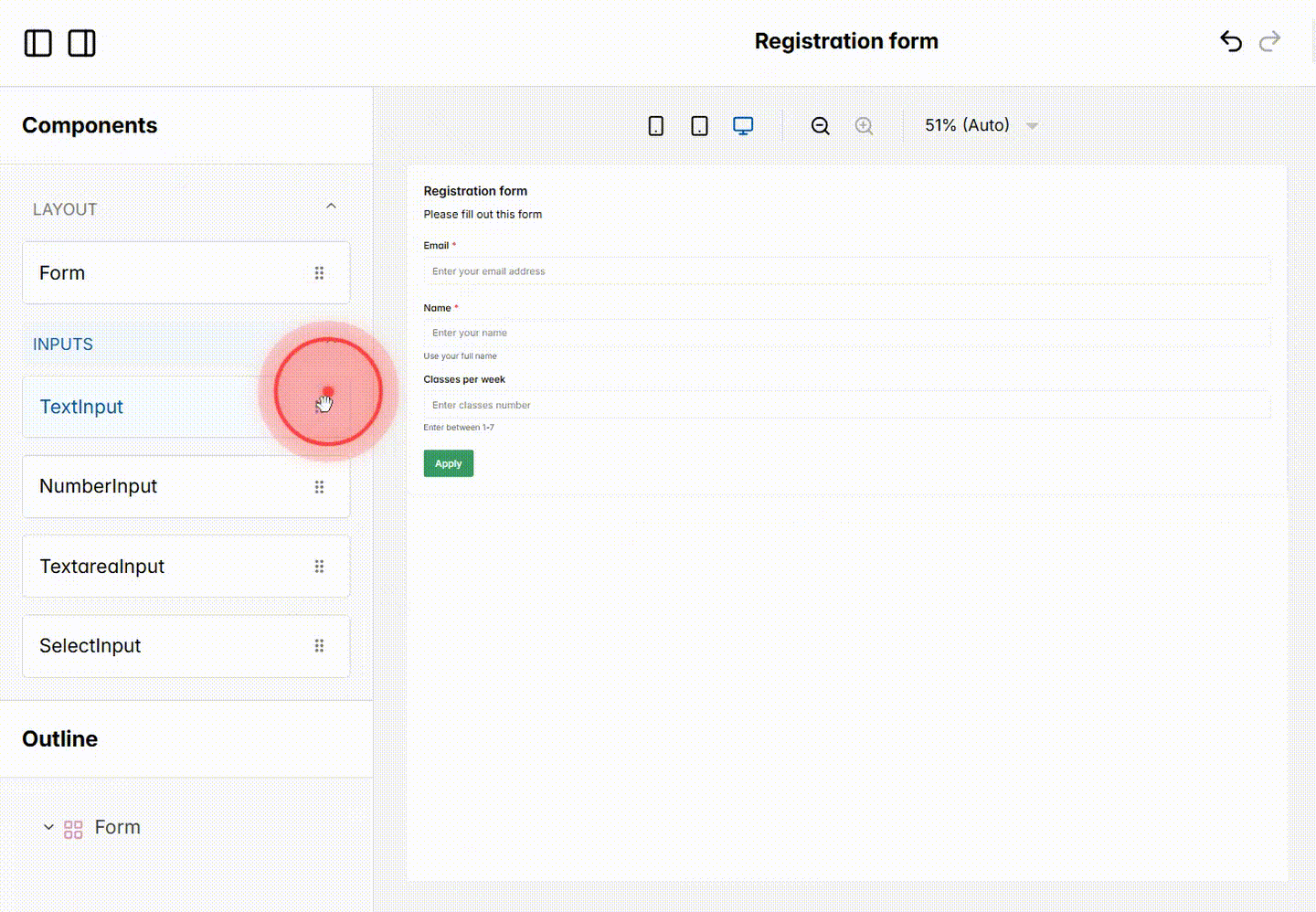Image resolution: width=1316 pixels, height=912 pixels.
Task: Click the NumberInput drag handle icon
Action: point(319,487)
